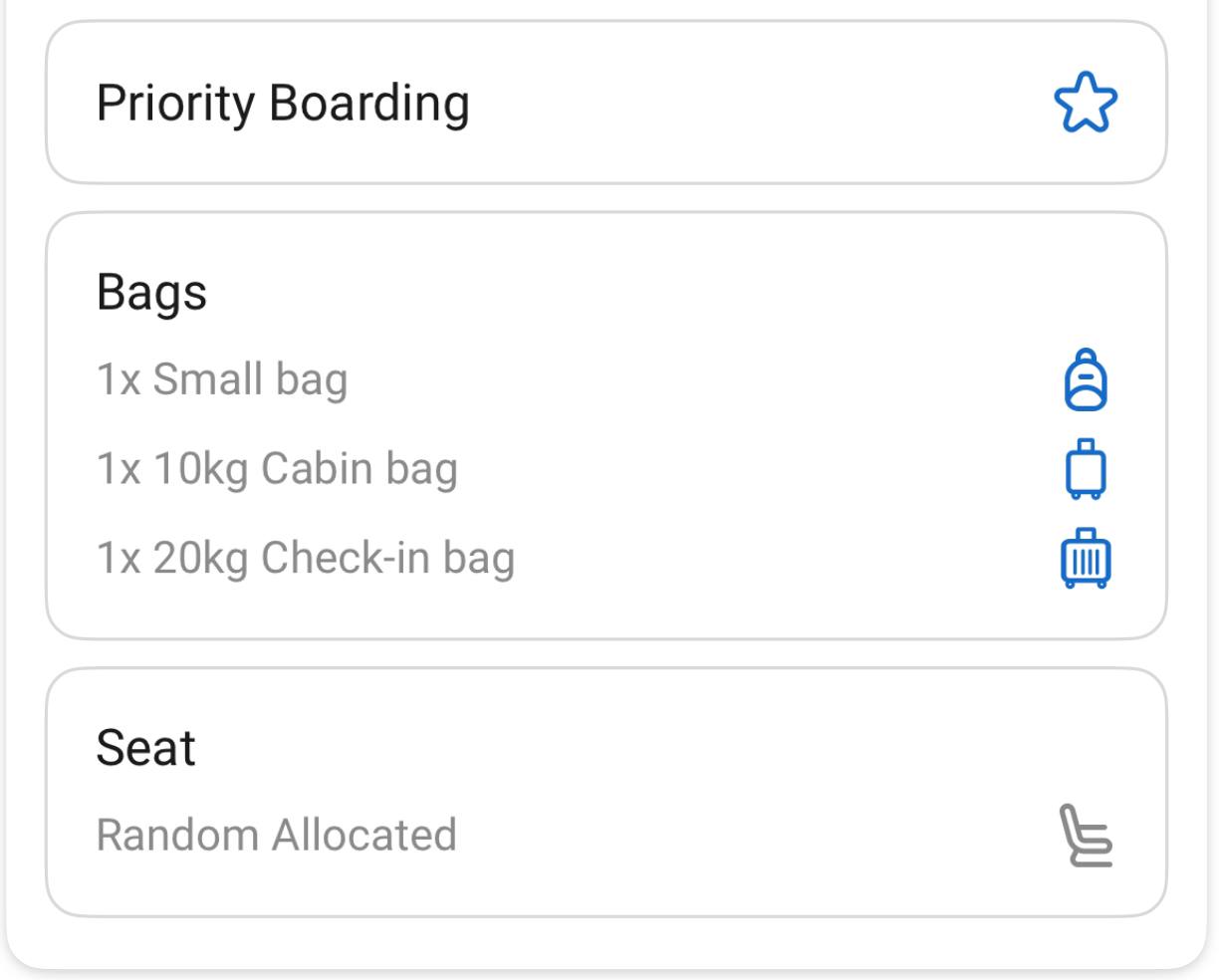Image resolution: width=1219 pixels, height=980 pixels.
Task: Click the cabin bag suitcase icon
Action: [x=1086, y=469]
